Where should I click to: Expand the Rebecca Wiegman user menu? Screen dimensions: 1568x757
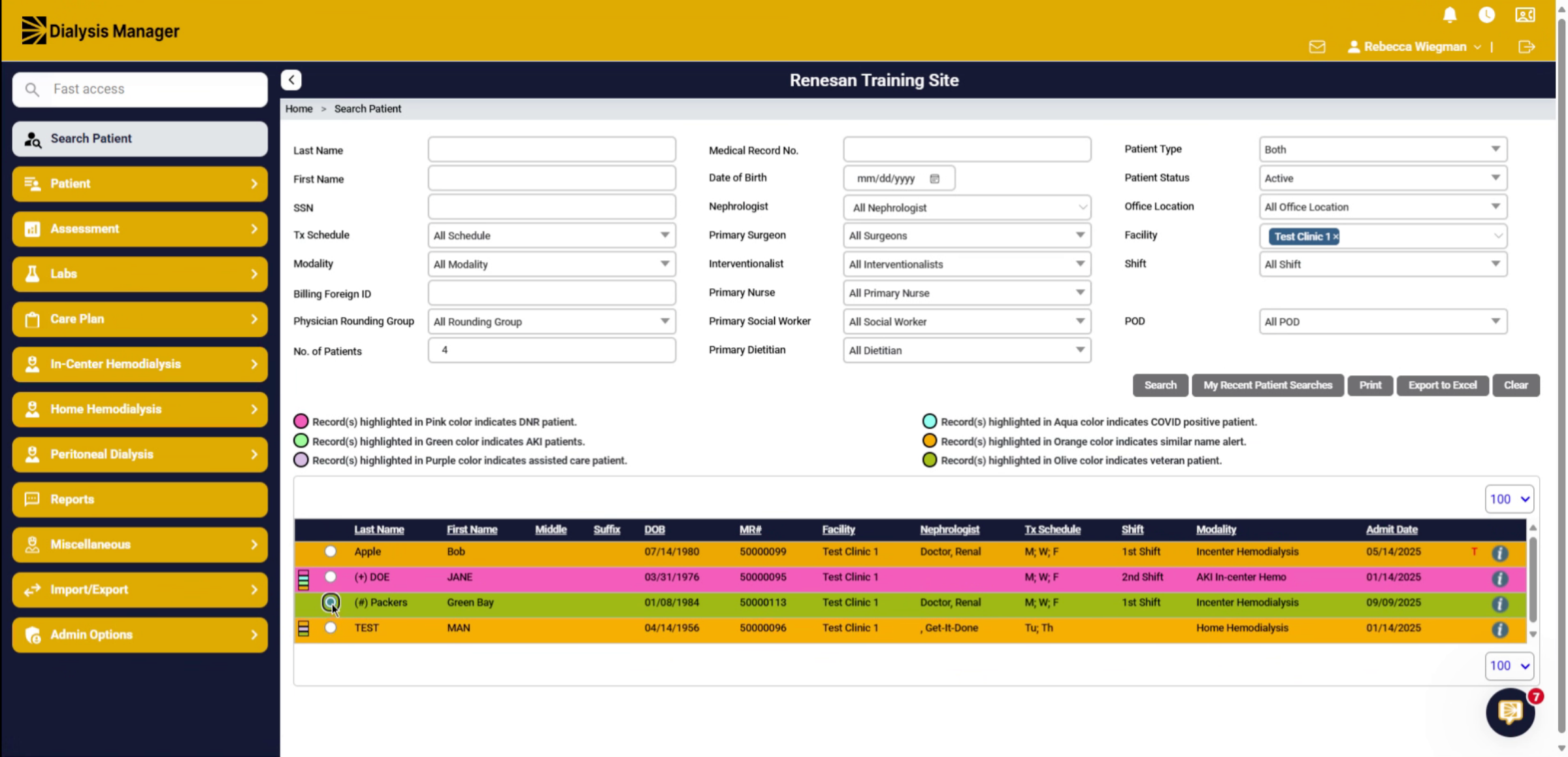(1414, 47)
